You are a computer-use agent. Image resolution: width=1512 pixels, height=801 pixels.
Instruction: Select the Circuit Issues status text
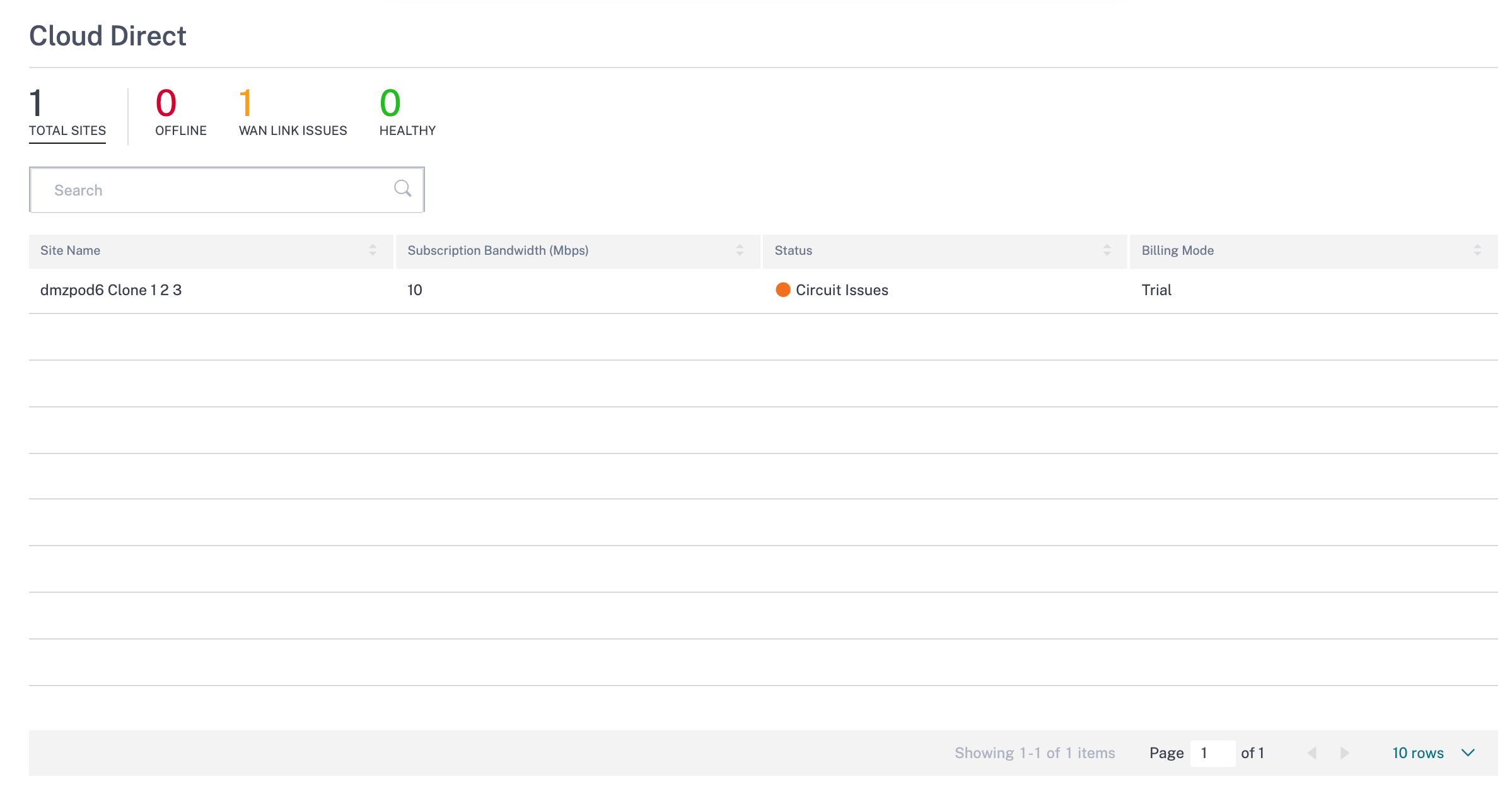coord(842,290)
